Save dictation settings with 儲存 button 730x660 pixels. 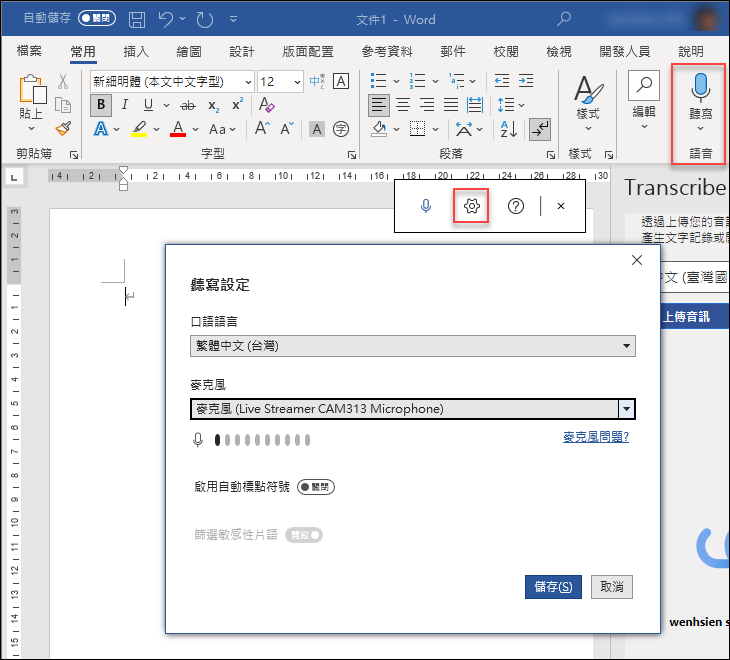(x=553, y=586)
